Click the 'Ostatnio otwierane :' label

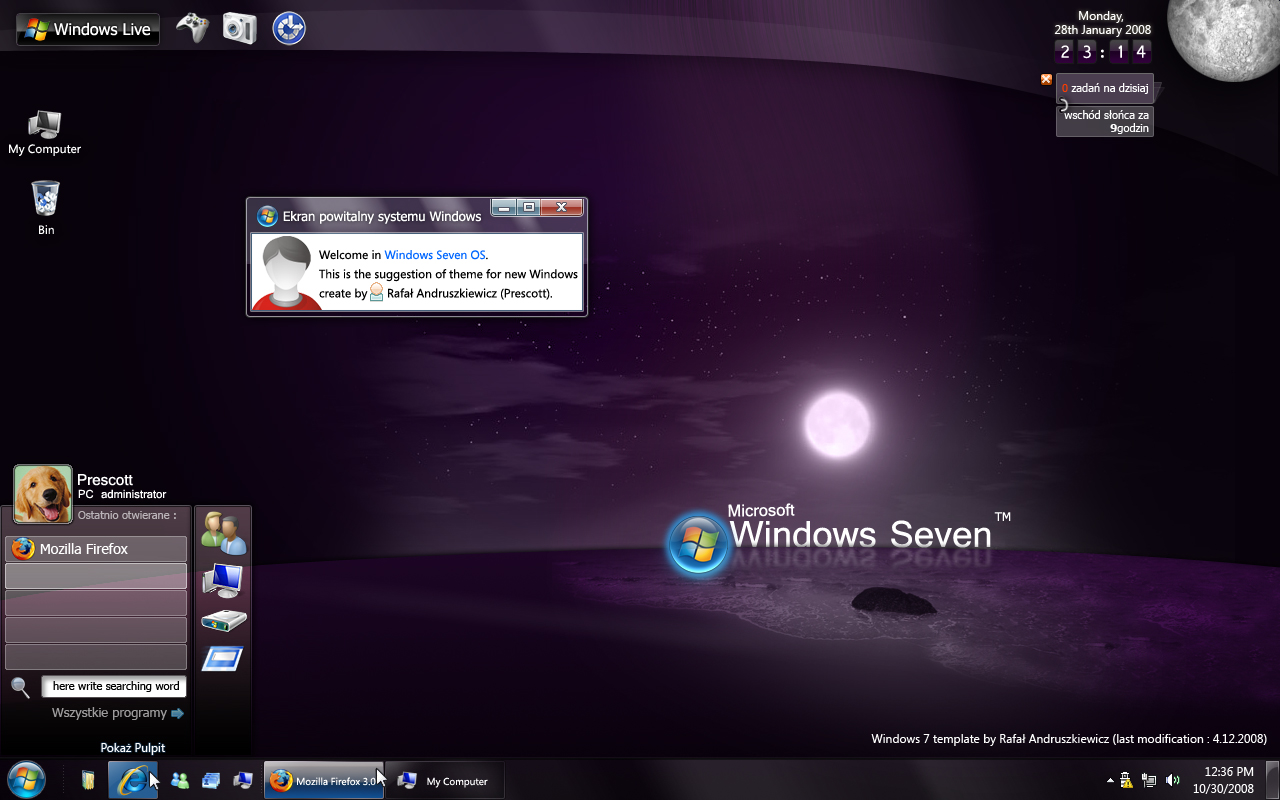coord(127,515)
